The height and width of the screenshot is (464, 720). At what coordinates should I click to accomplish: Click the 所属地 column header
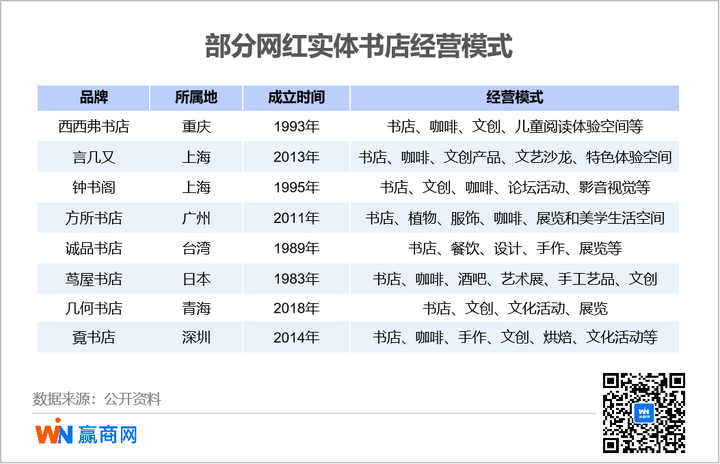[196, 97]
